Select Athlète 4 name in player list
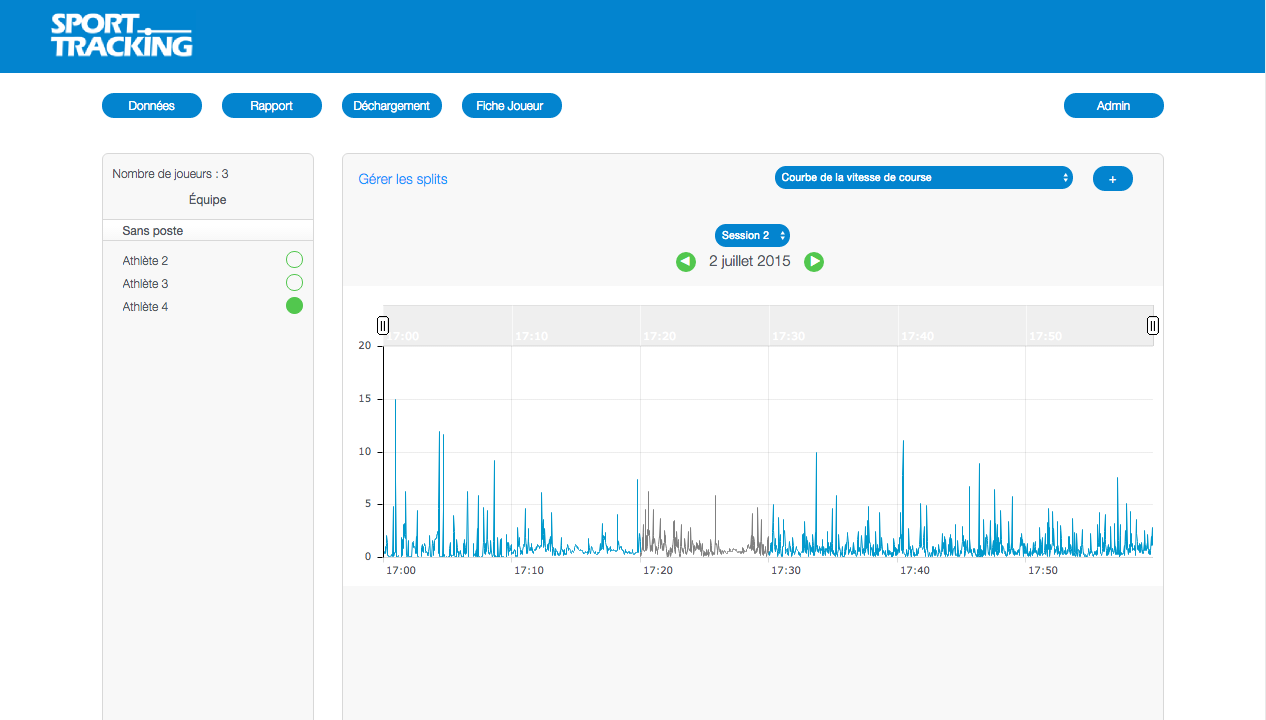This screenshot has width=1266, height=720. tap(146, 307)
